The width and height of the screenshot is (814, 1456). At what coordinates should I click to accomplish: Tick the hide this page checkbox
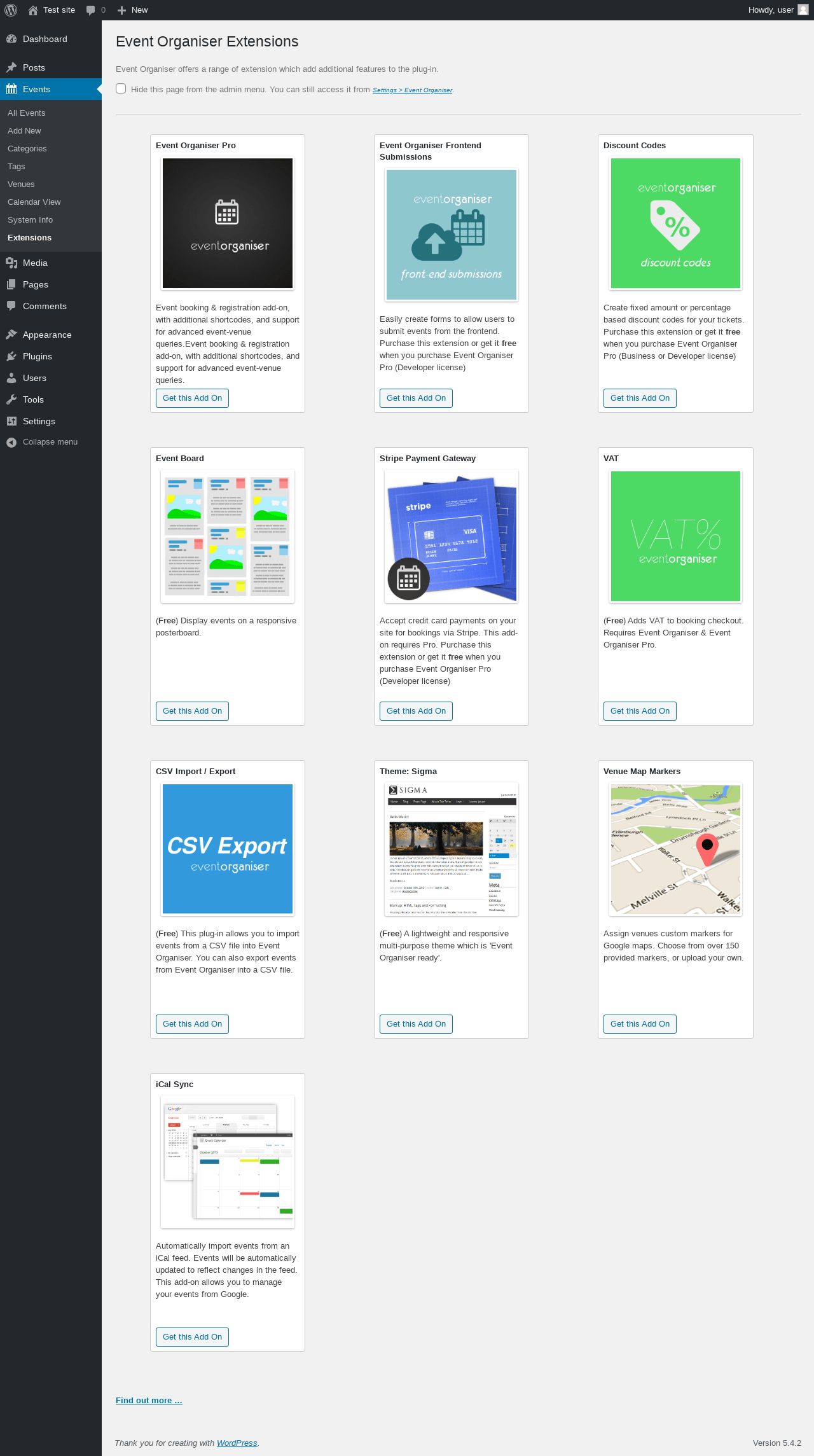(x=121, y=88)
